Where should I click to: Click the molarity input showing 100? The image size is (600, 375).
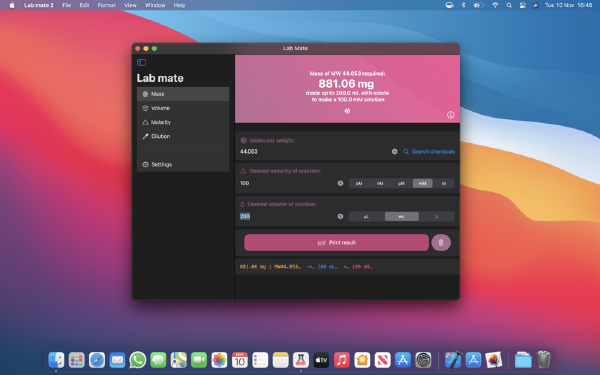point(287,183)
